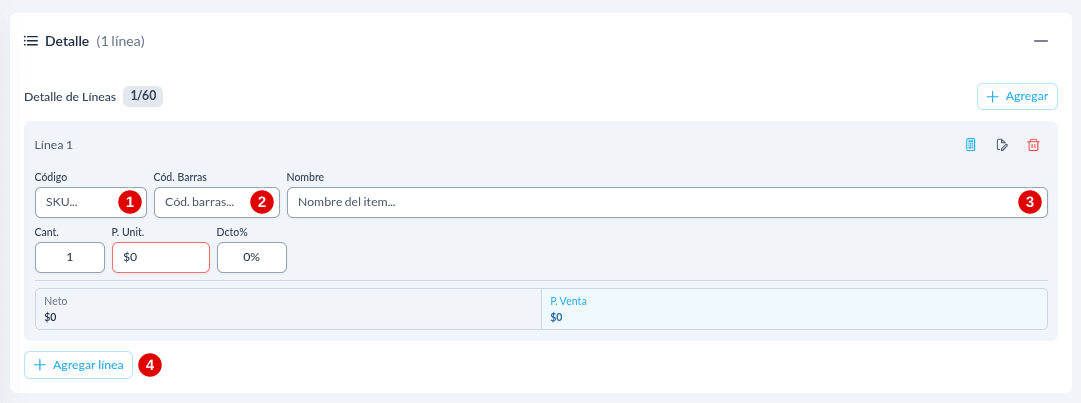Click the Agregar button at top right
This screenshot has height=403, width=1081.
click(x=1018, y=96)
